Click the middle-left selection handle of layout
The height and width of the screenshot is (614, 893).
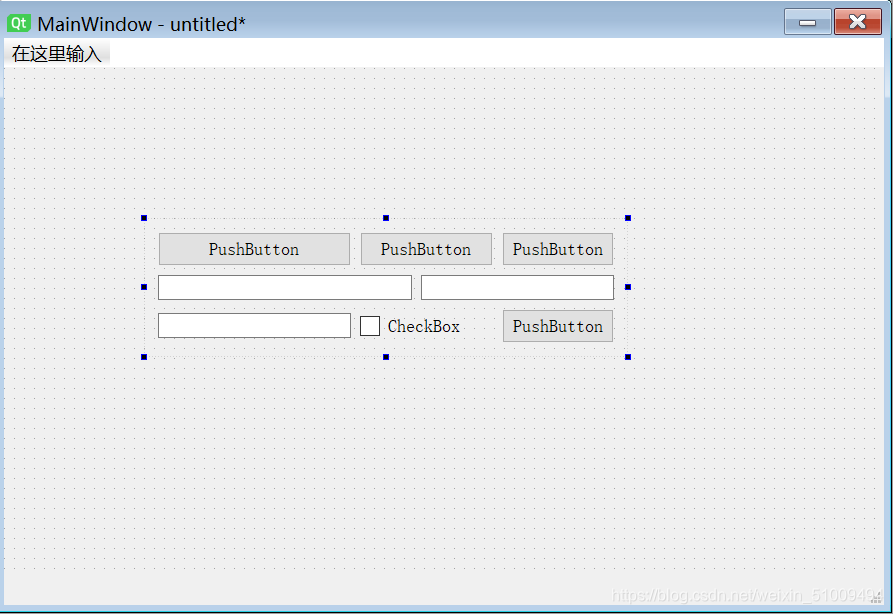(x=144, y=287)
